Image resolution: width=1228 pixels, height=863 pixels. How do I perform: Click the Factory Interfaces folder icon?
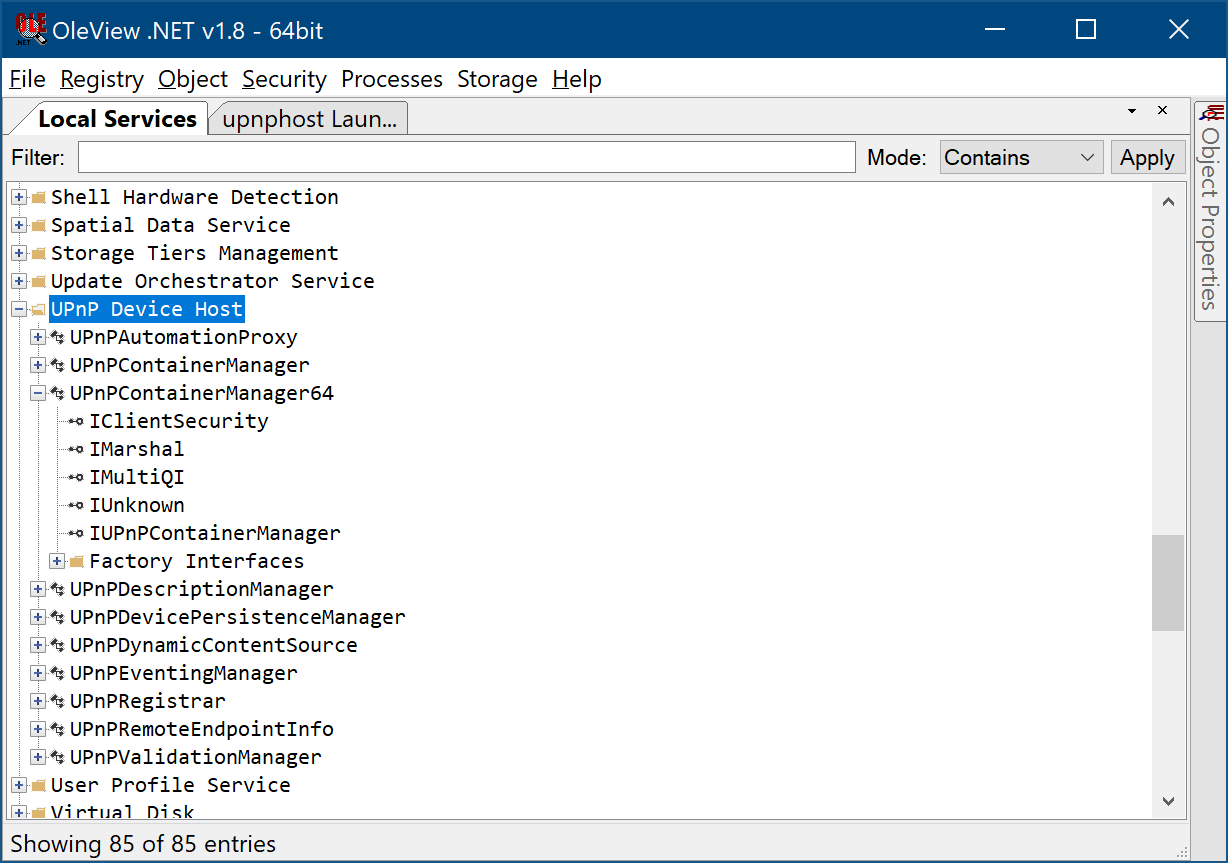76,561
